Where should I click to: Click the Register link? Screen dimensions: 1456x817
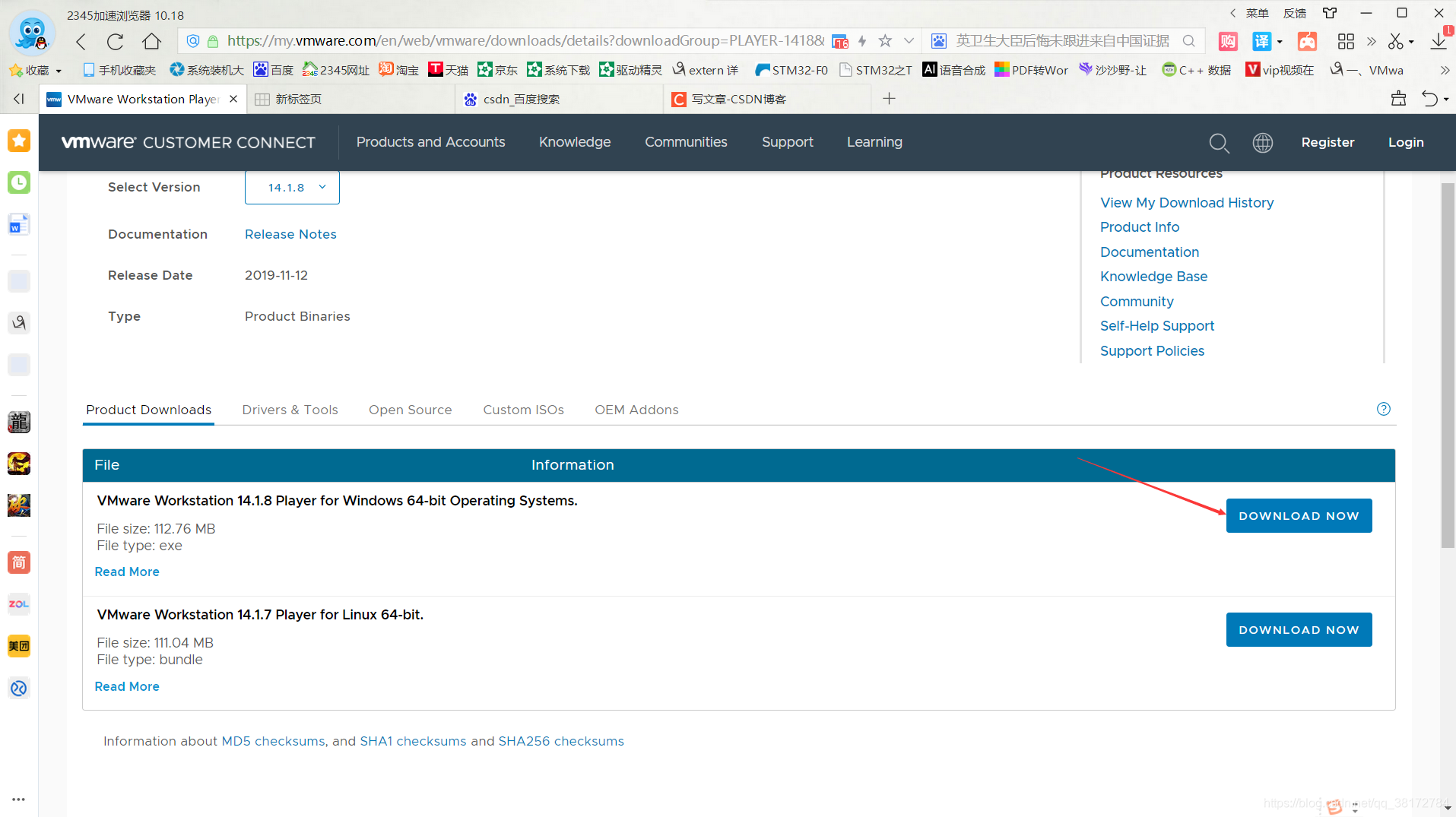1328,142
